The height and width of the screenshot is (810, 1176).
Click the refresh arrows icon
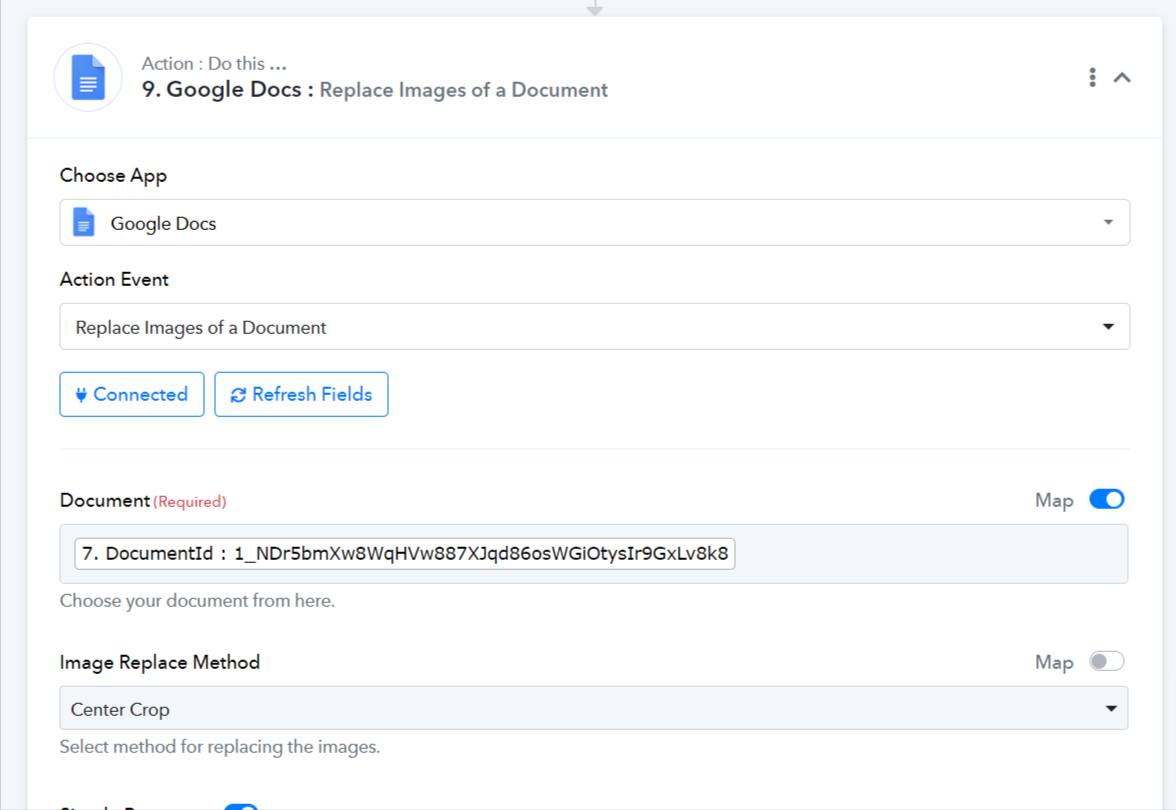238,395
